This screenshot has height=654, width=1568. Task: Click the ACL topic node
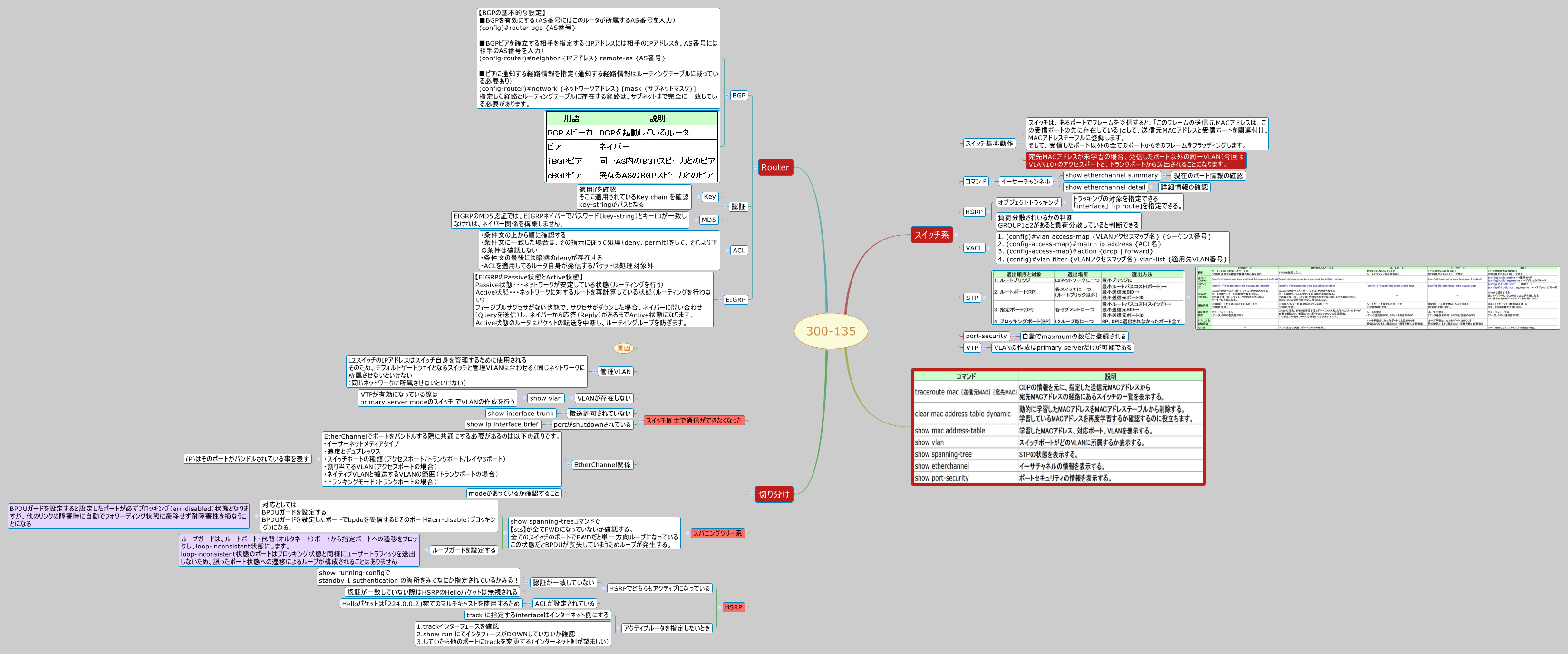(739, 249)
